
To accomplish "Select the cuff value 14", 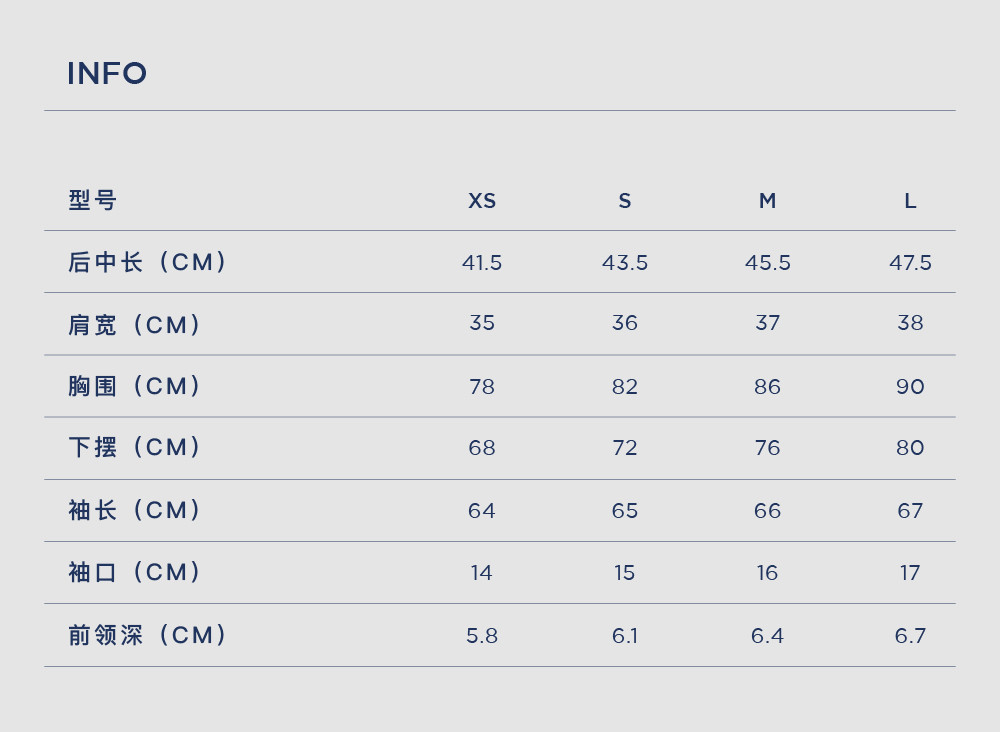I will (x=482, y=573).
